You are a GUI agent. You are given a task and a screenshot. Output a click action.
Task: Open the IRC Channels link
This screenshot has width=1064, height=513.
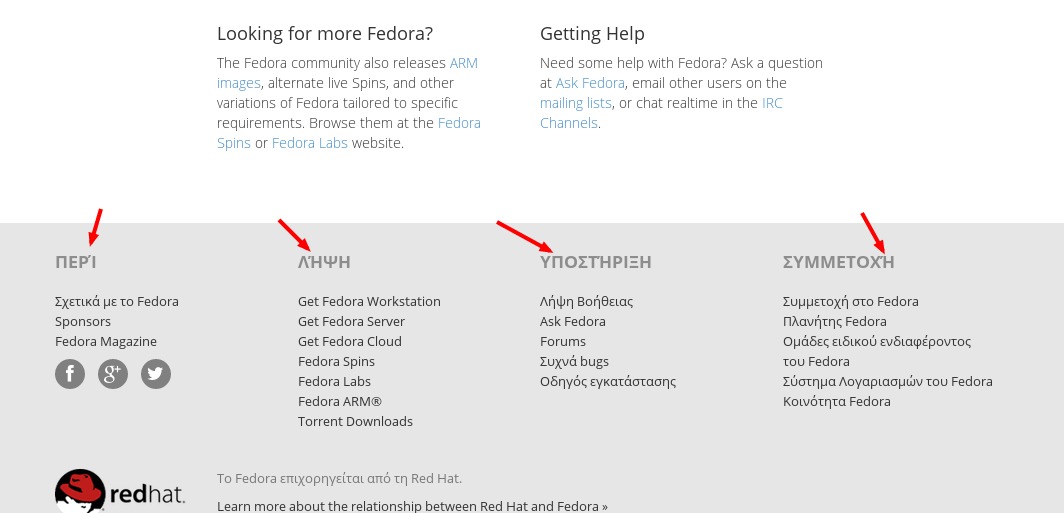pyautogui.click(x=772, y=103)
